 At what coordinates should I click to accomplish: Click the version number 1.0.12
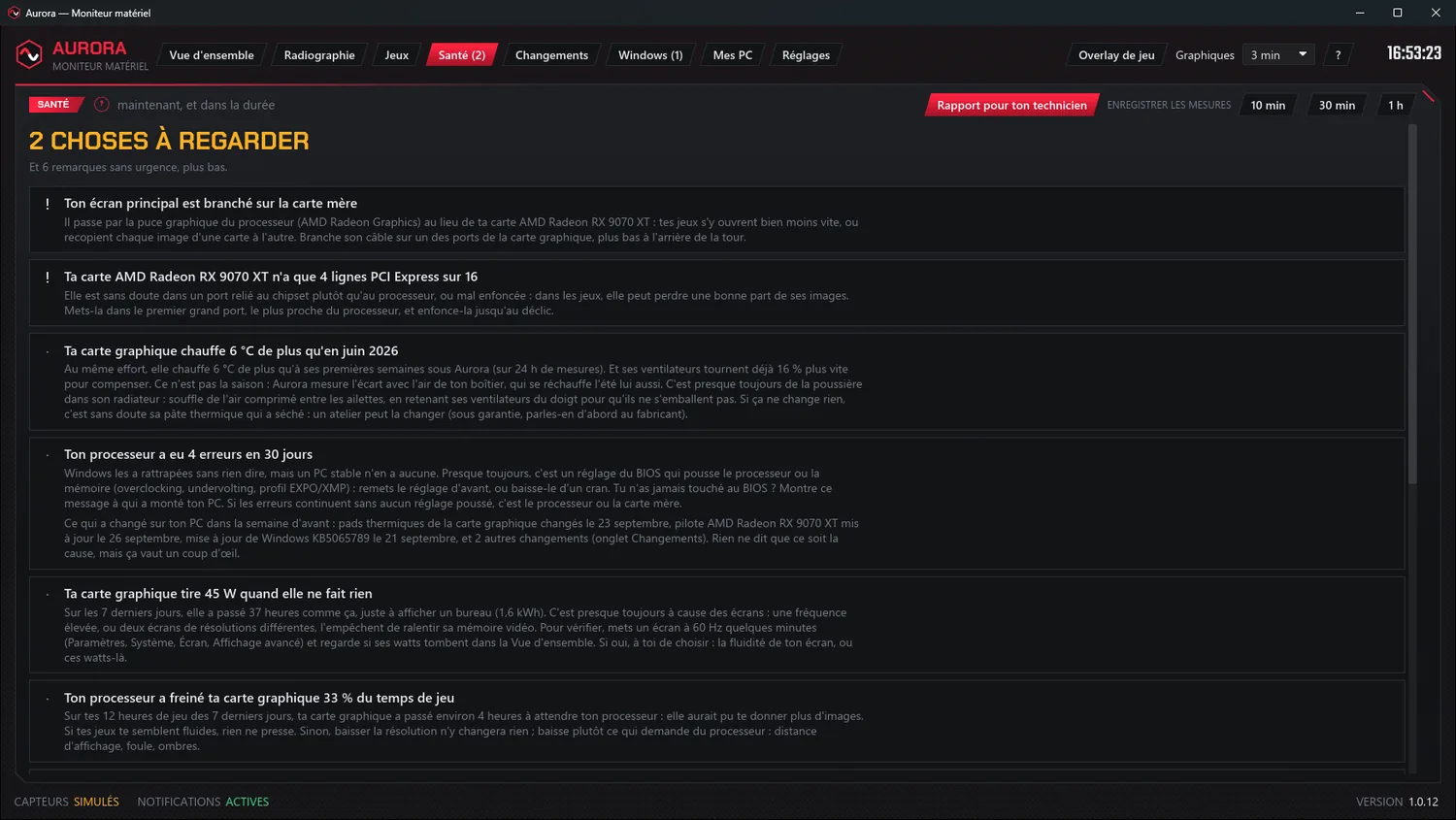pos(1423,802)
